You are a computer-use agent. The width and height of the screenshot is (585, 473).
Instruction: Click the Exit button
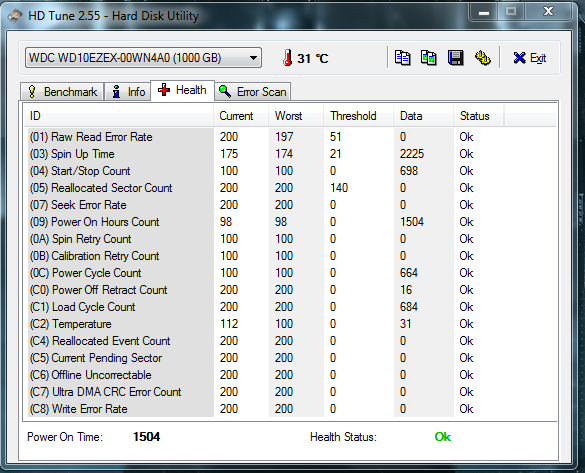point(530,58)
